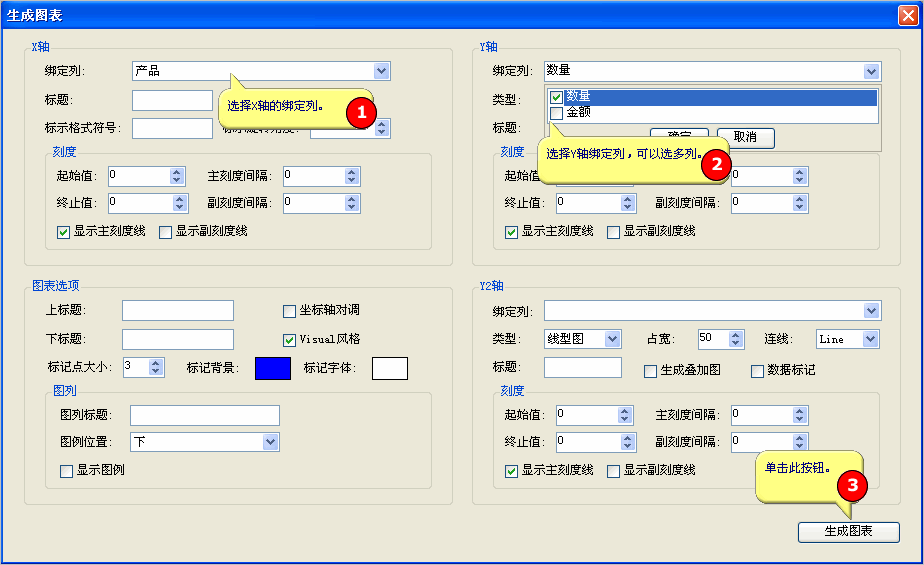Click the 生成图表 button

pyautogui.click(x=848, y=532)
